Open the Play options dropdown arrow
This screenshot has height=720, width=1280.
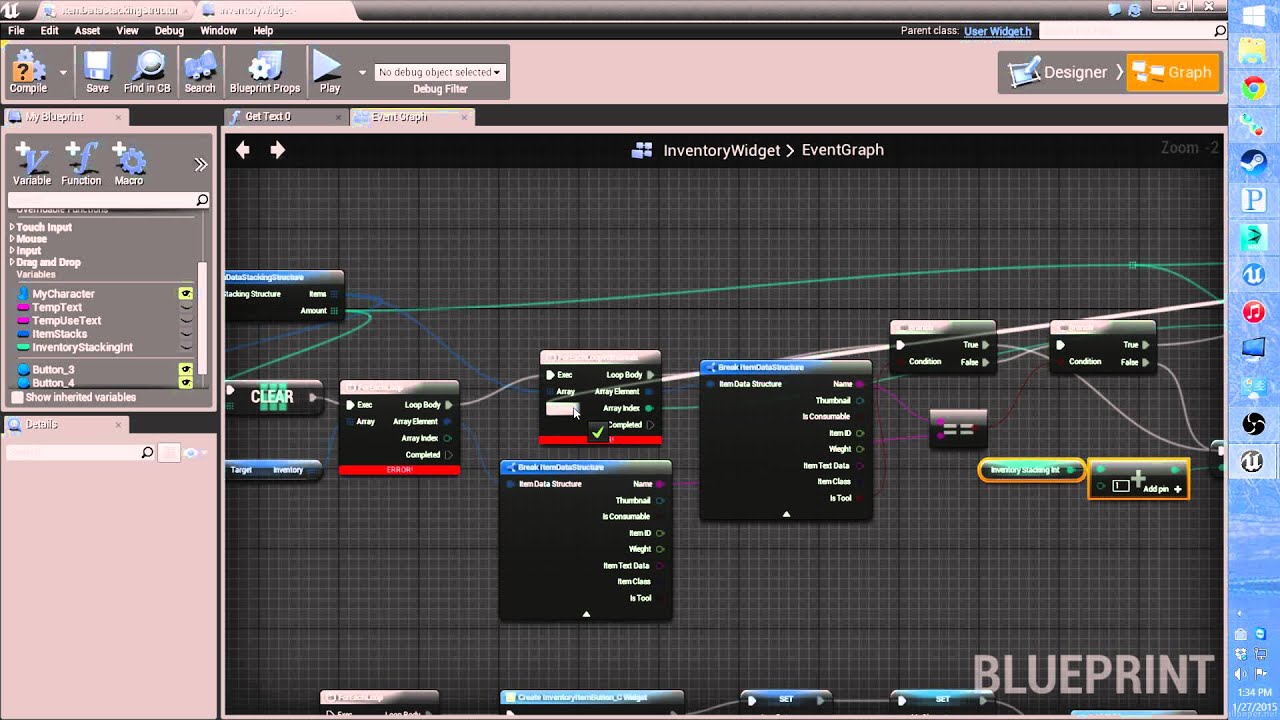pos(362,72)
